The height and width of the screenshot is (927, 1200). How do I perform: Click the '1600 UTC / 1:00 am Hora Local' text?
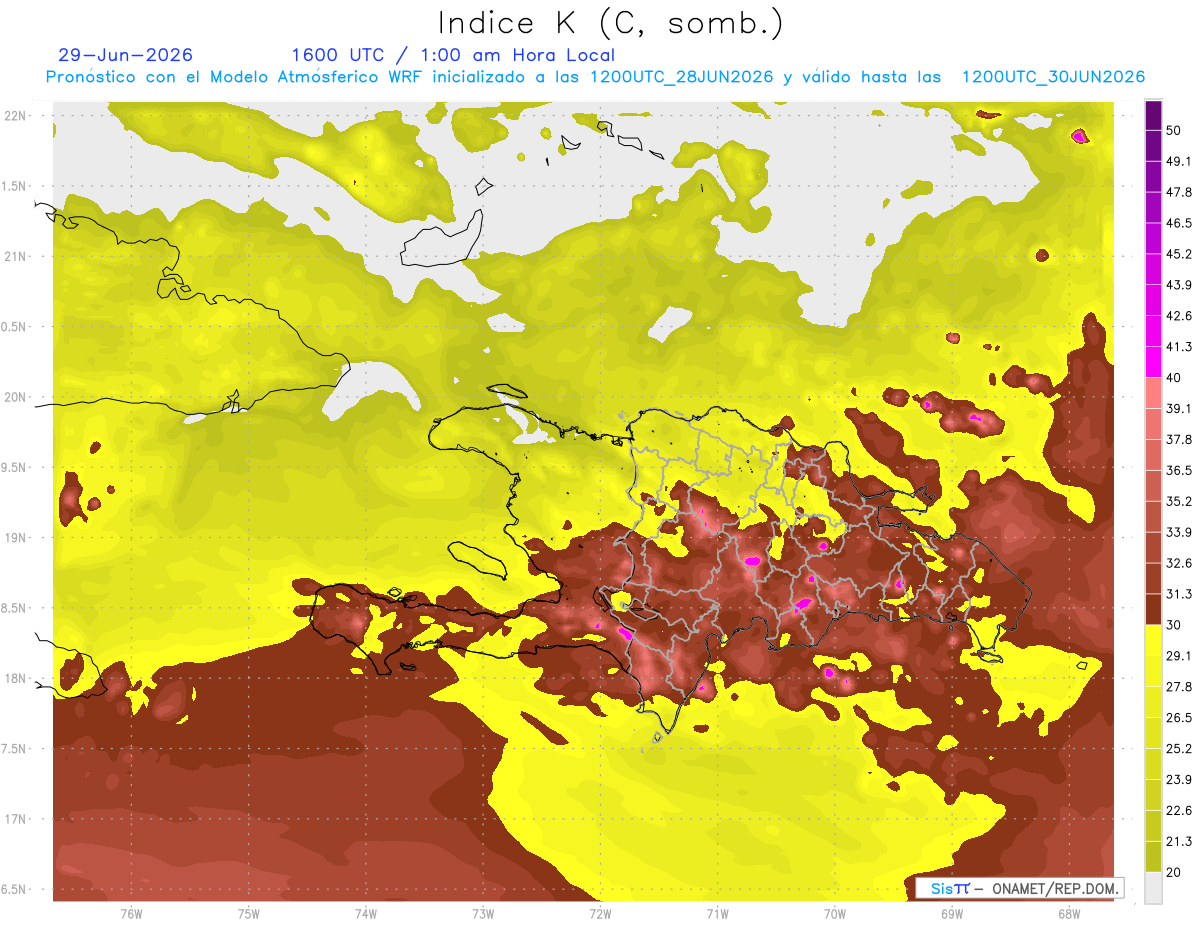(453, 55)
